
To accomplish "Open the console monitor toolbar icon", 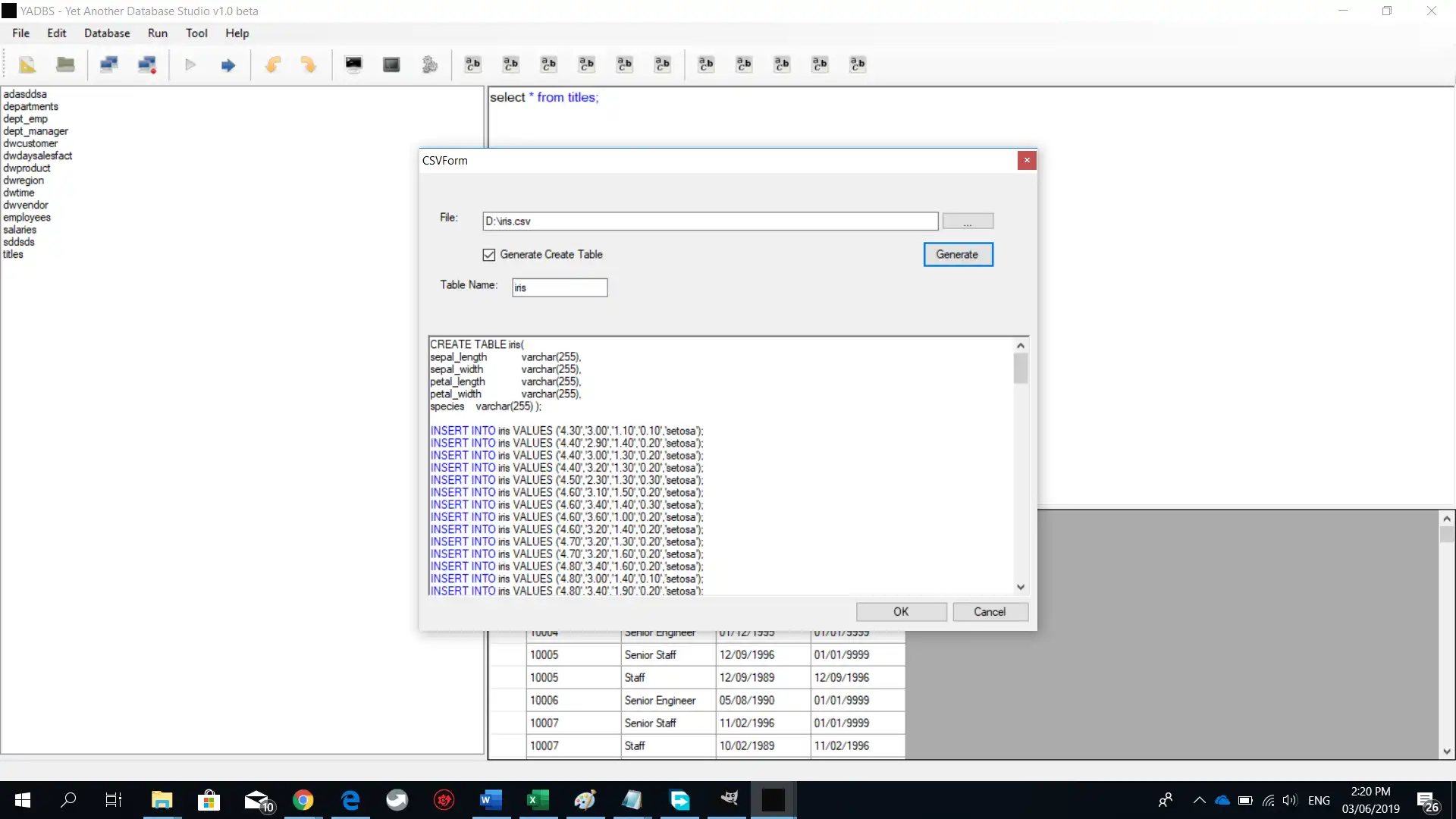I will pyautogui.click(x=353, y=64).
